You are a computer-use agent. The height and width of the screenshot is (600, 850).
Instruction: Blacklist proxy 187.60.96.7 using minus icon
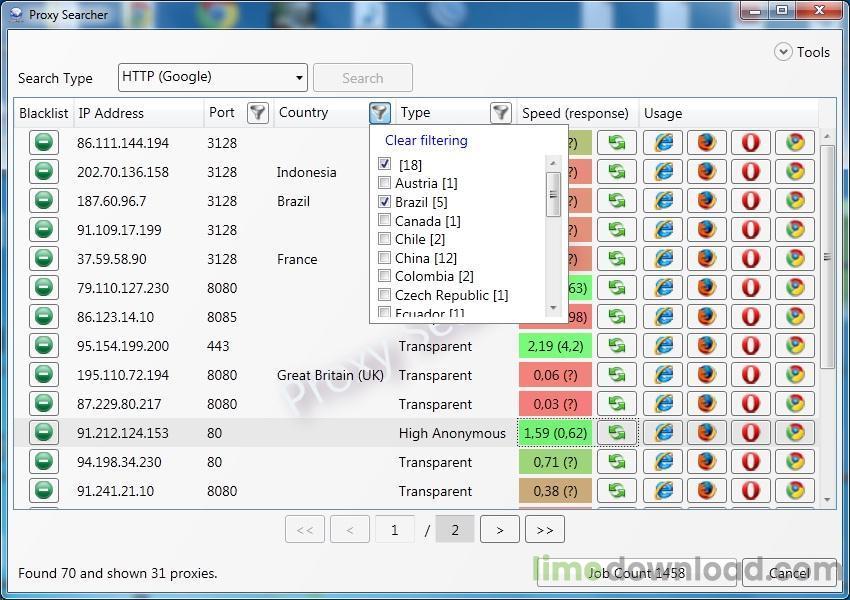coord(43,201)
